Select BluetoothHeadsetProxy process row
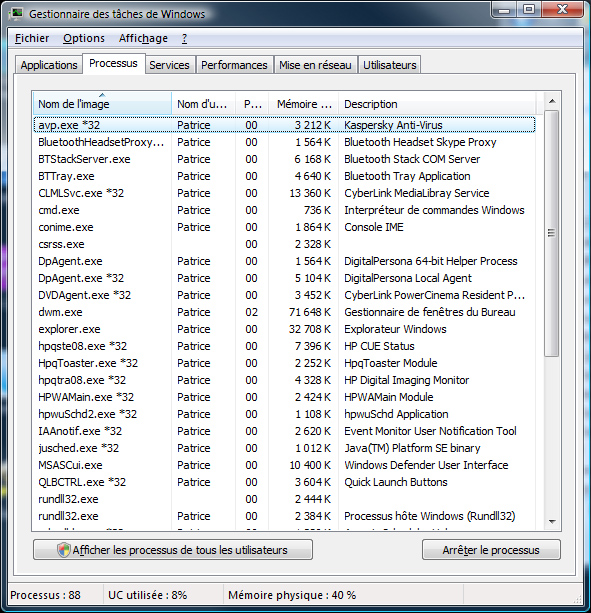Viewport: 591px width, 613px height. click(284, 142)
